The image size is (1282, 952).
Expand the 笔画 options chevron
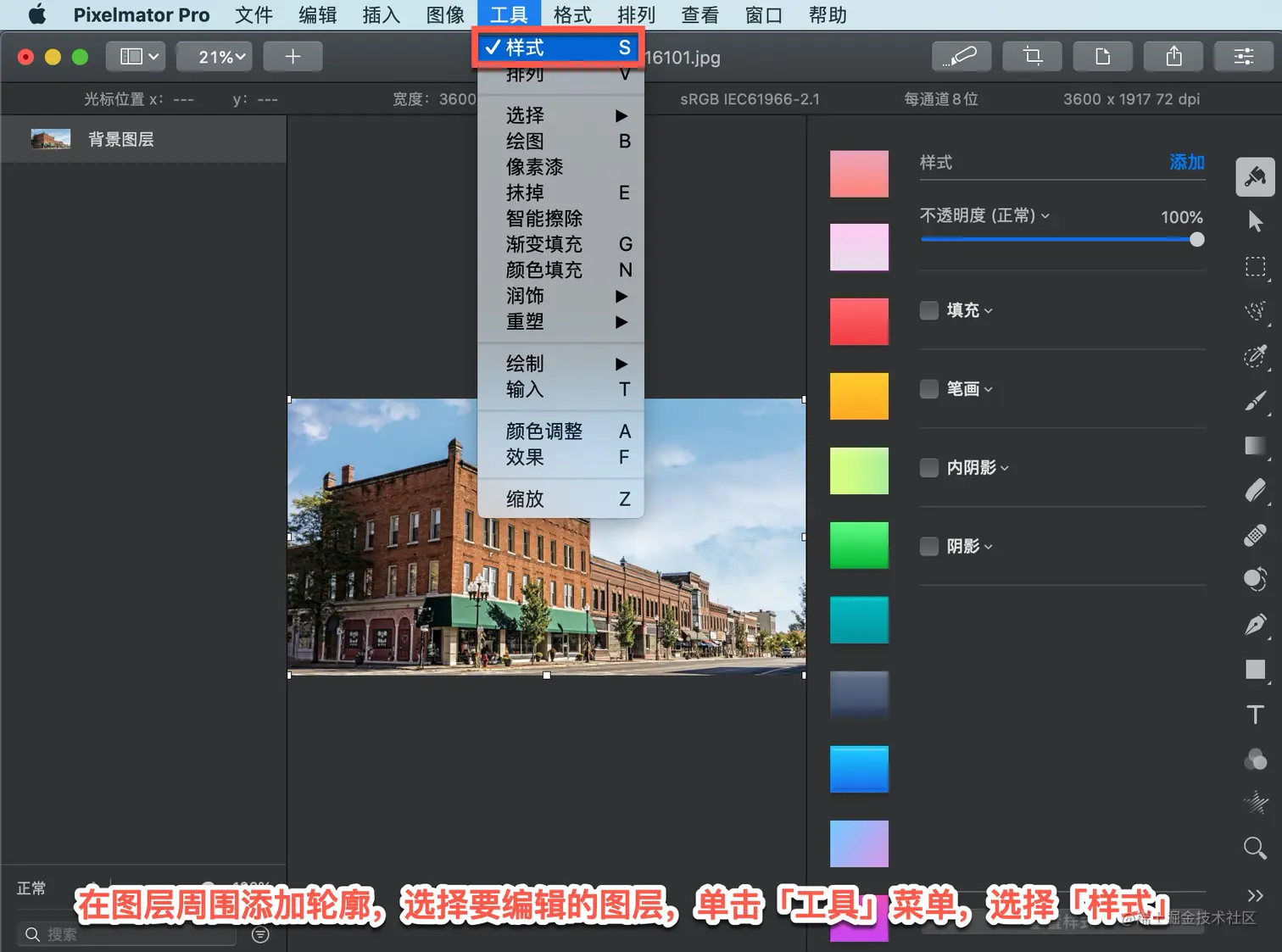[x=989, y=390]
